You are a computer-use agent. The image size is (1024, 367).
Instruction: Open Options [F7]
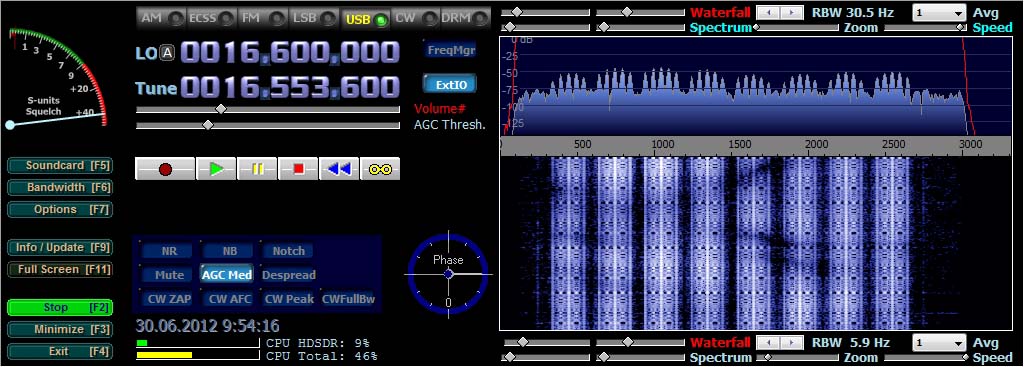pyautogui.click(x=59, y=210)
